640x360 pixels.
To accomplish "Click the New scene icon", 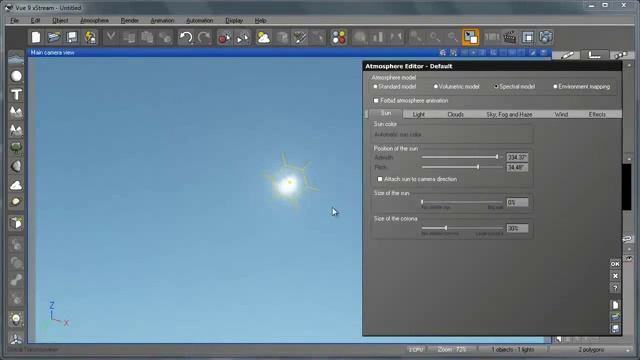I will pos(36,38).
